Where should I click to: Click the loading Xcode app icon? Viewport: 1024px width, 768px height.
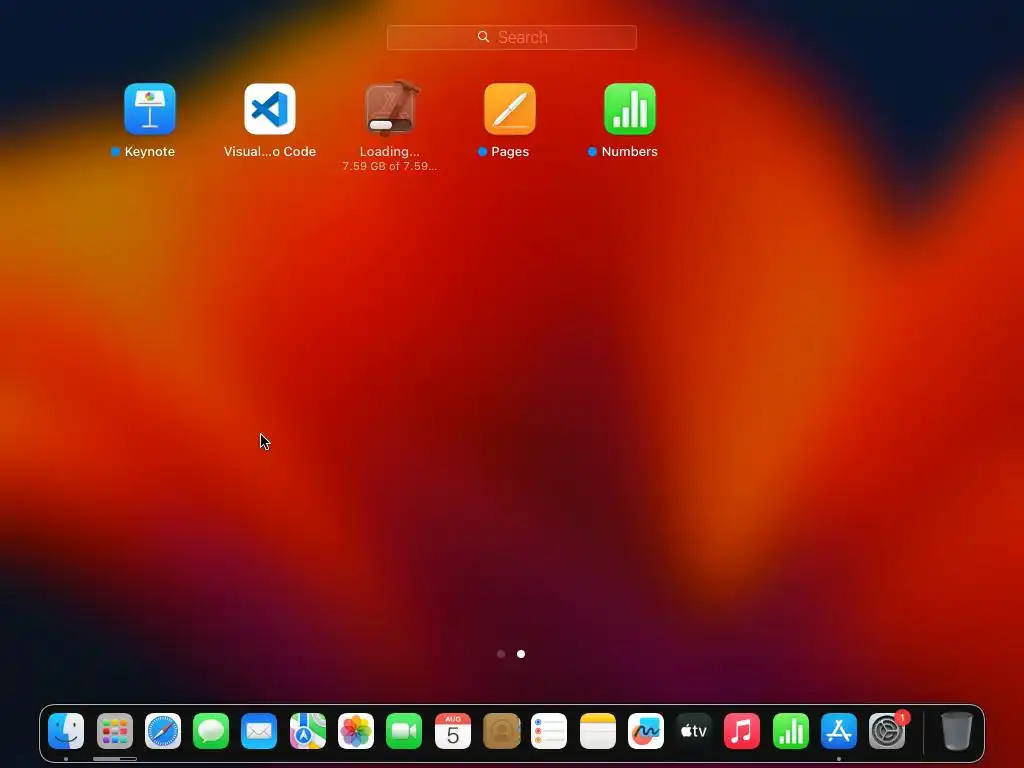(390, 108)
